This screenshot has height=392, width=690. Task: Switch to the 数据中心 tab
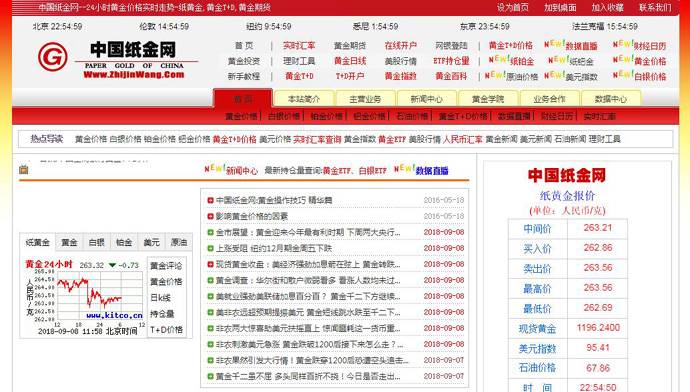point(610,99)
